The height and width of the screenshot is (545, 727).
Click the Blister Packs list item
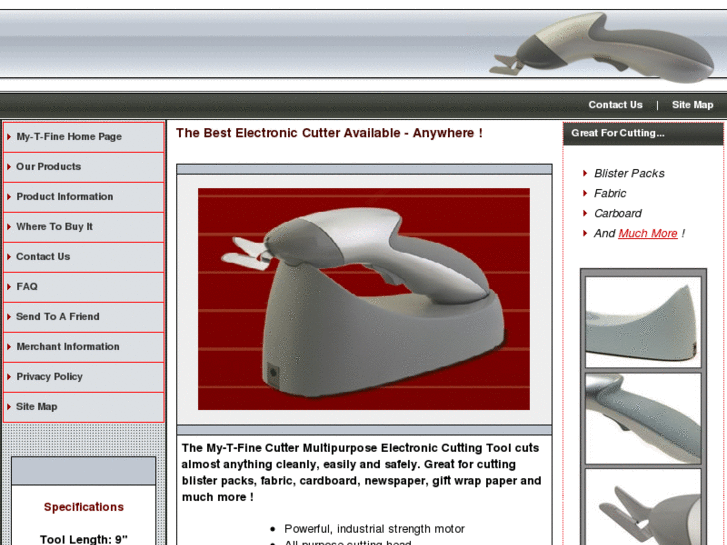[x=629, y=173]
